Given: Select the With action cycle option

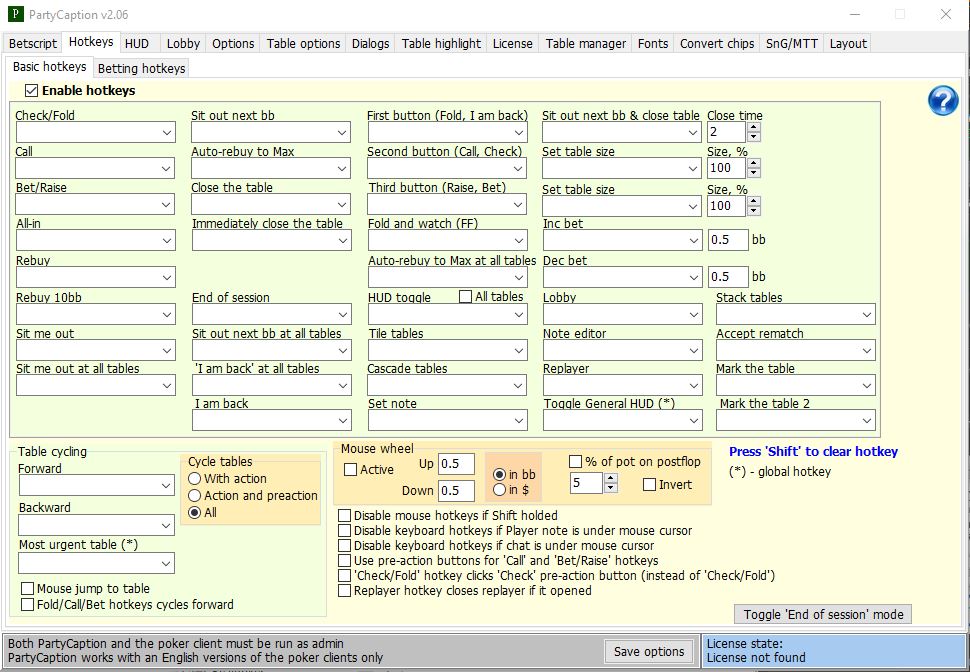Looking at the screenshot, I should (x=195, y=478).
